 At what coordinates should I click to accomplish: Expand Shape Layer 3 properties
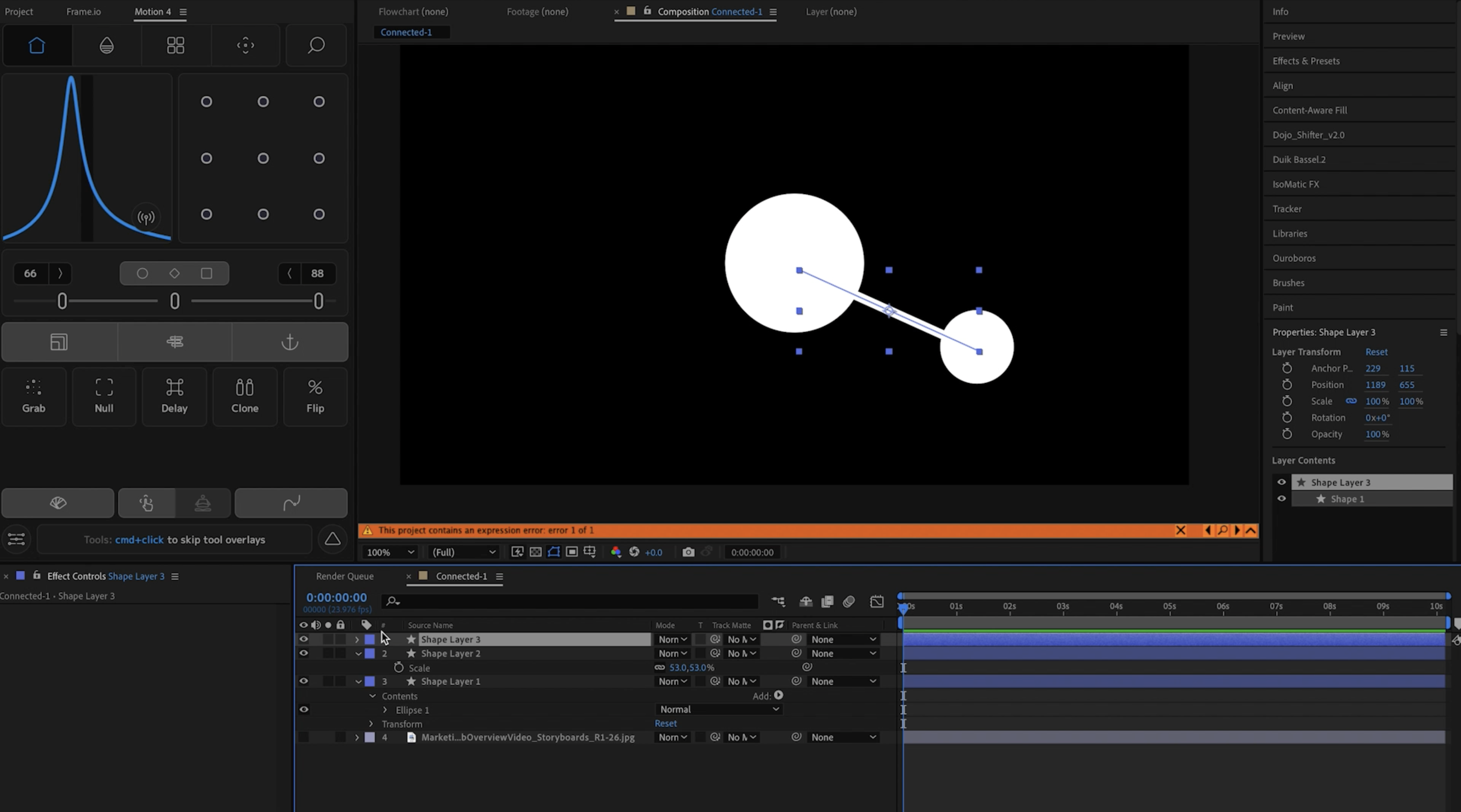click(357, 639)
